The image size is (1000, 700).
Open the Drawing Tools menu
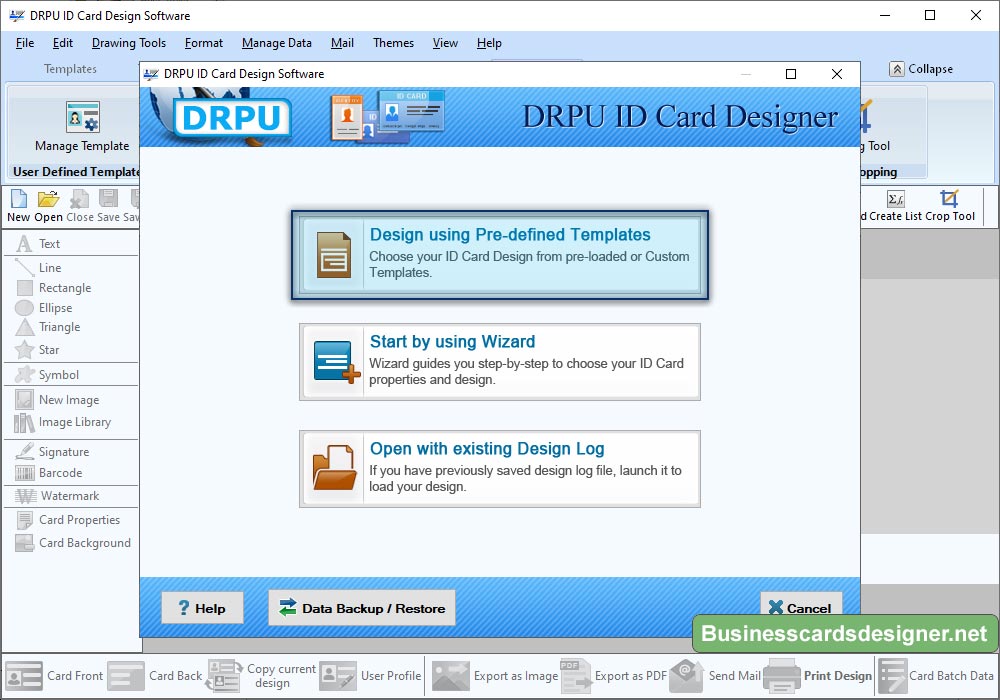coord(128,43)
